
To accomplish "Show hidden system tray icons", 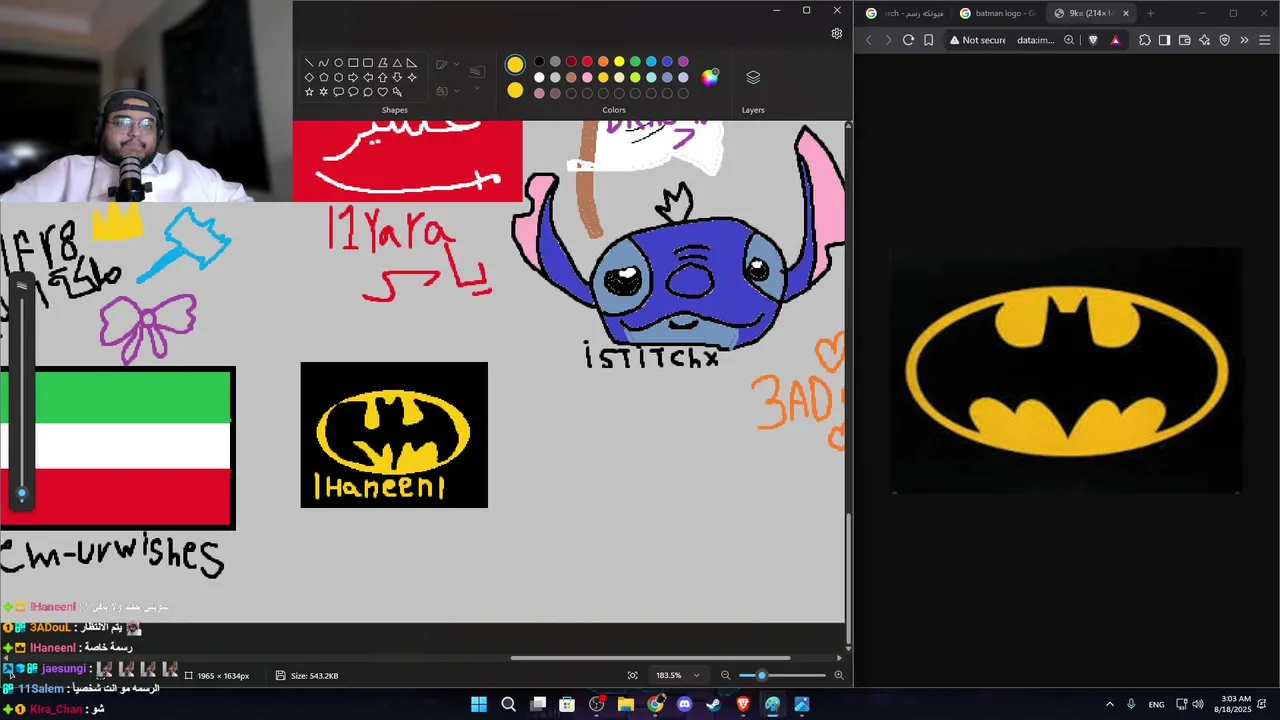I will click(x=1109, y=704).
